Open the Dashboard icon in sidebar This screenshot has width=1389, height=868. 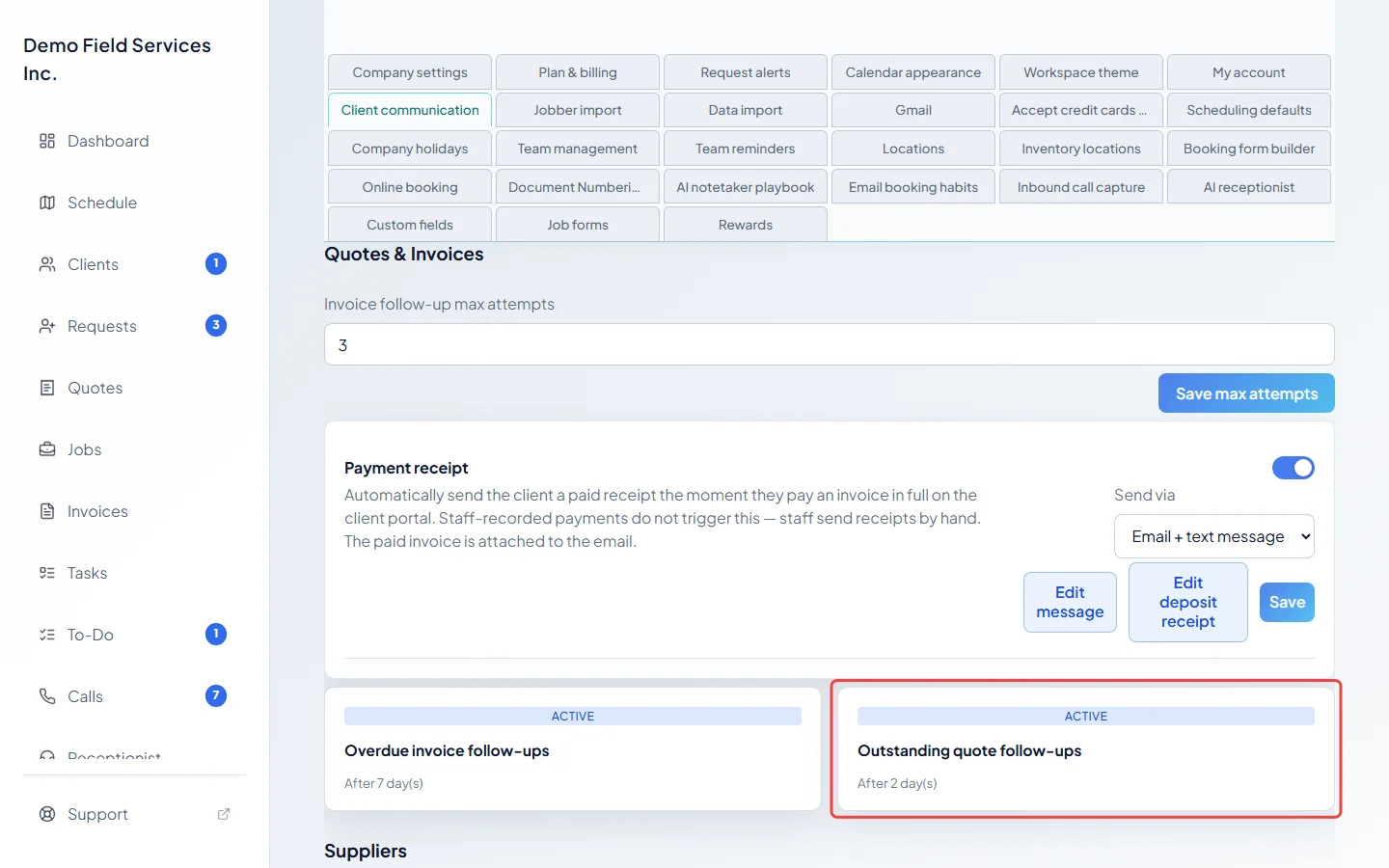click(47, 141)
